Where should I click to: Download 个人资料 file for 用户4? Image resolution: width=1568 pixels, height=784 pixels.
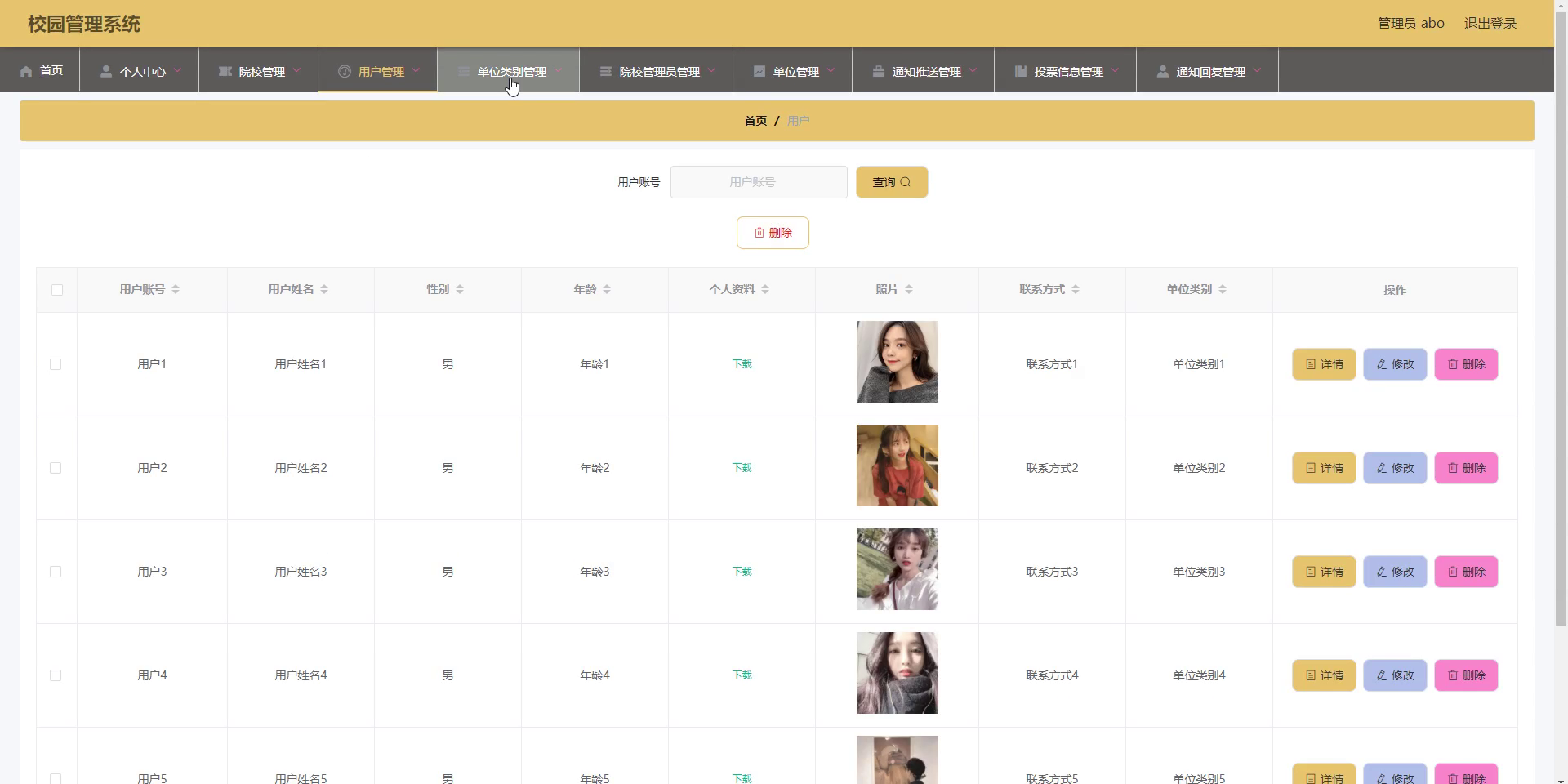[742, 675]
